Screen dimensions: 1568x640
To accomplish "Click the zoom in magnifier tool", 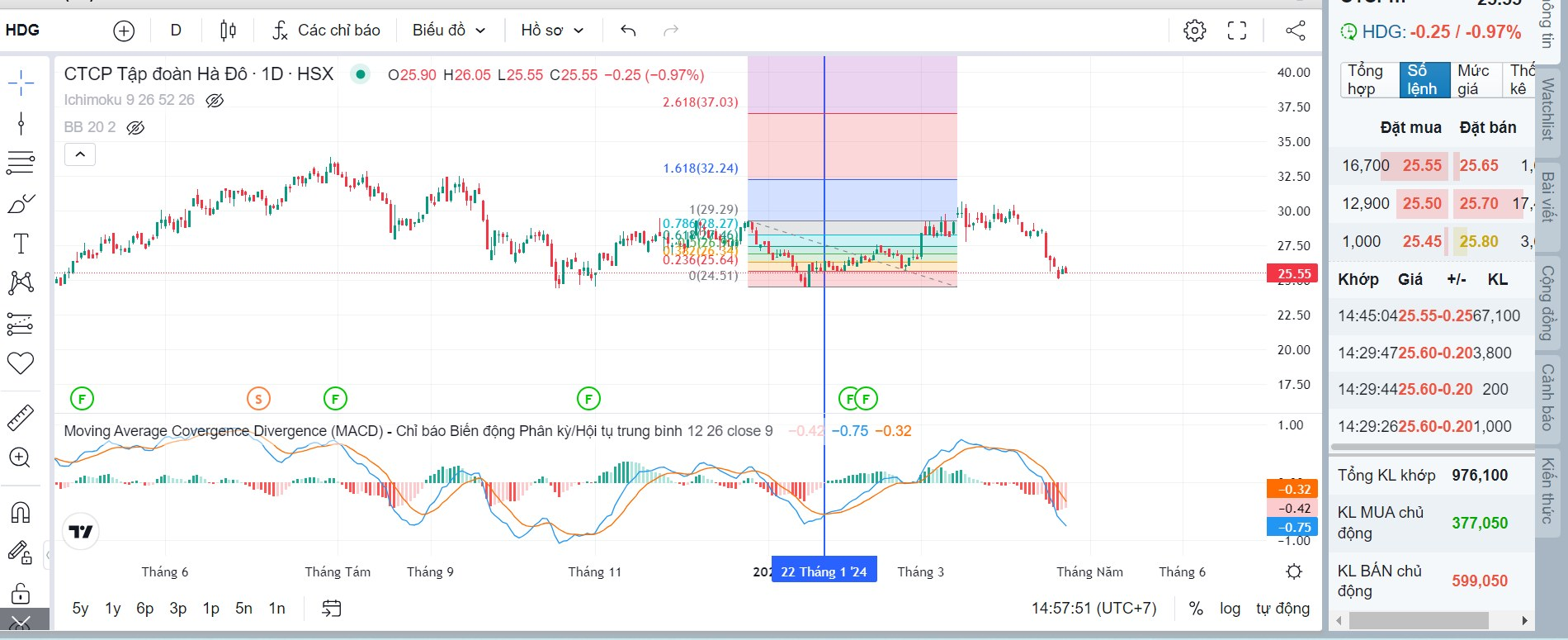I will [x=21, y=457].
